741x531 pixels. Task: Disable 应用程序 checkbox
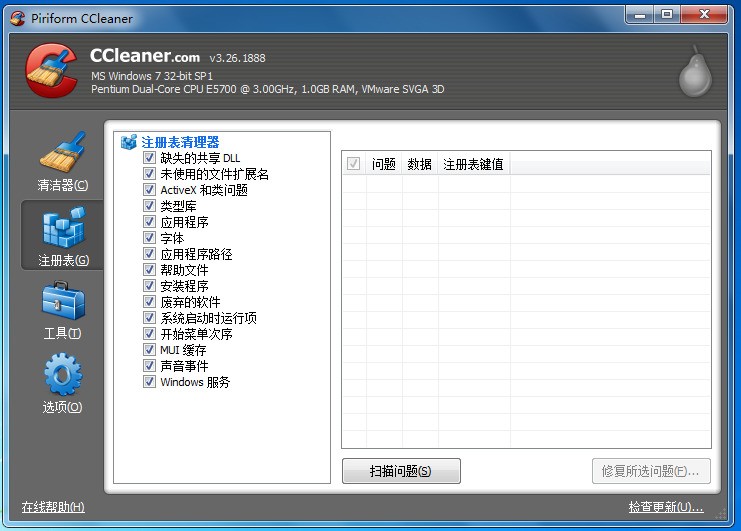(149, 222)
